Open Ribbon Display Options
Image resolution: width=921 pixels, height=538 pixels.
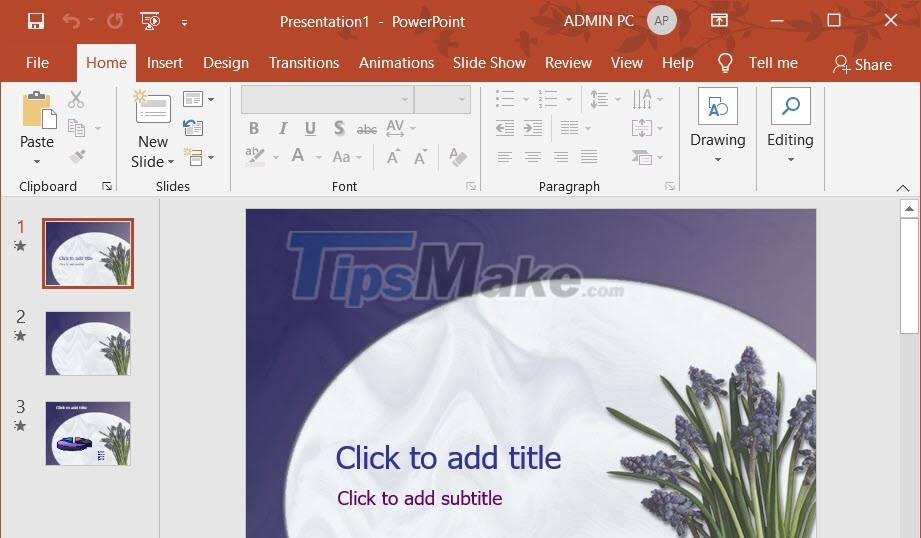tap(719, 21)
